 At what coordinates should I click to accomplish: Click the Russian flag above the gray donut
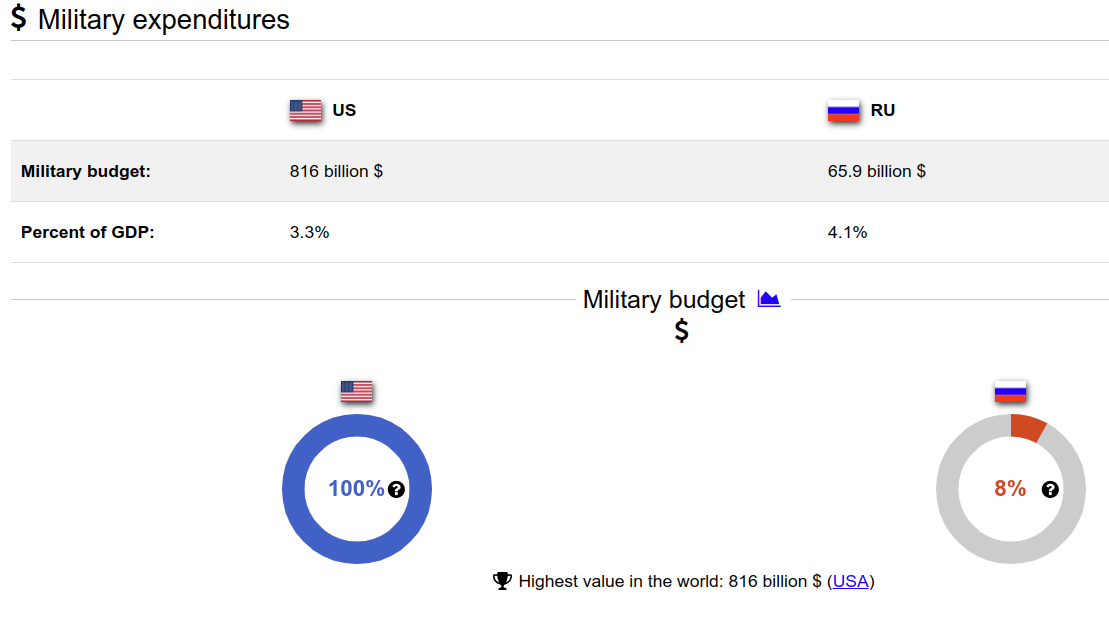tap(1010, 391)
